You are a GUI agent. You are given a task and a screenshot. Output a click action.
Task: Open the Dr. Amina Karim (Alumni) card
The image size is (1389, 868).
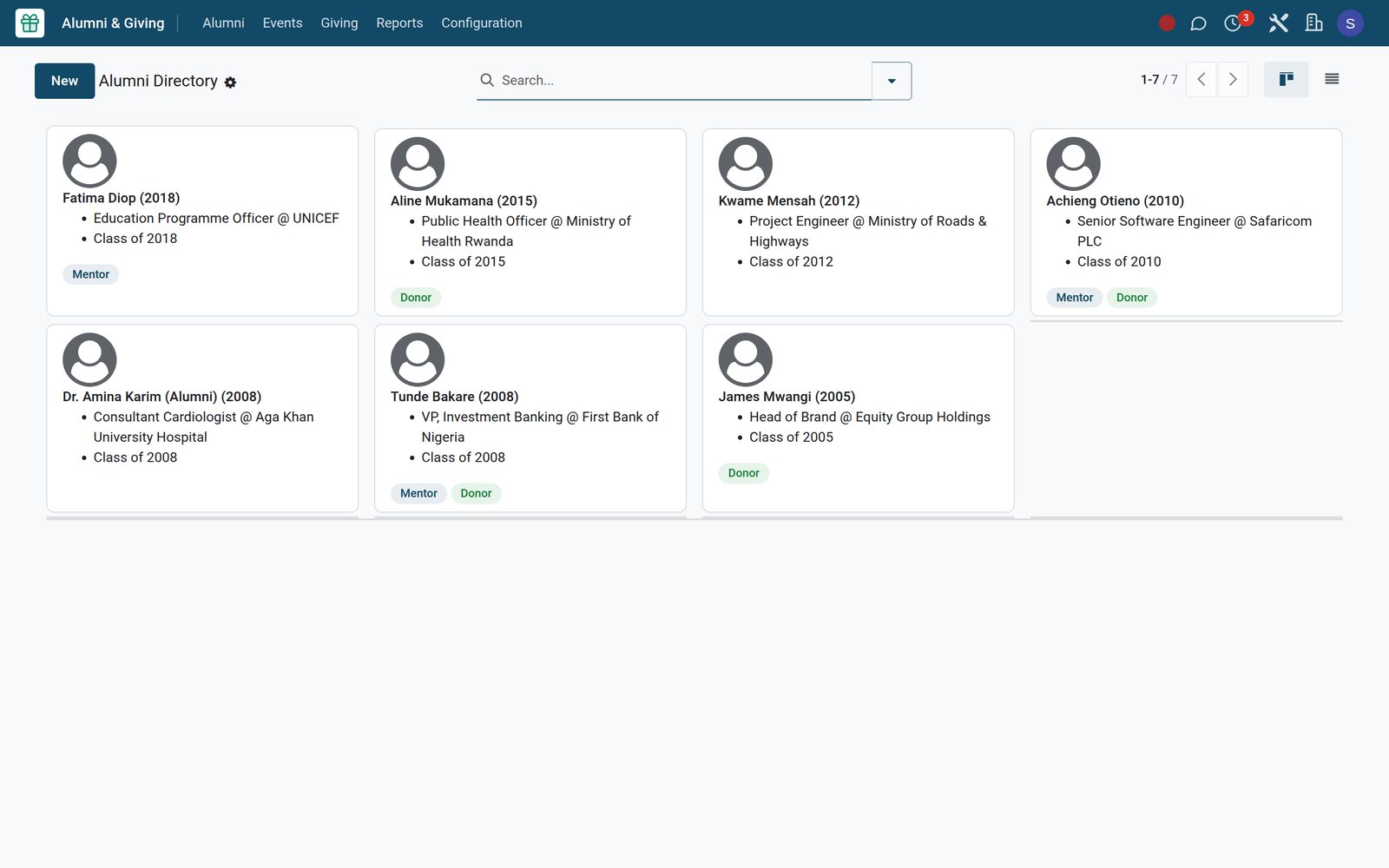coord(202,418)
